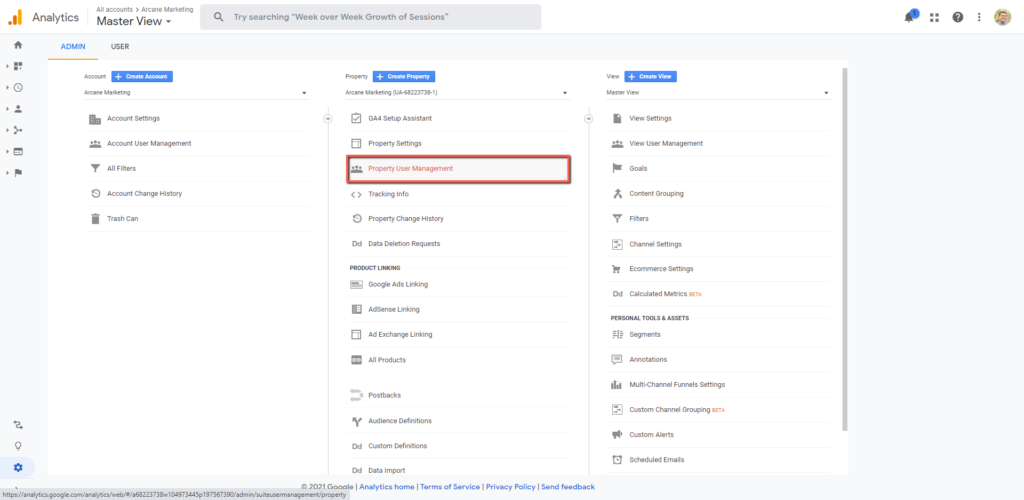
Task: Open Property User Management
Action: point(458,168)
